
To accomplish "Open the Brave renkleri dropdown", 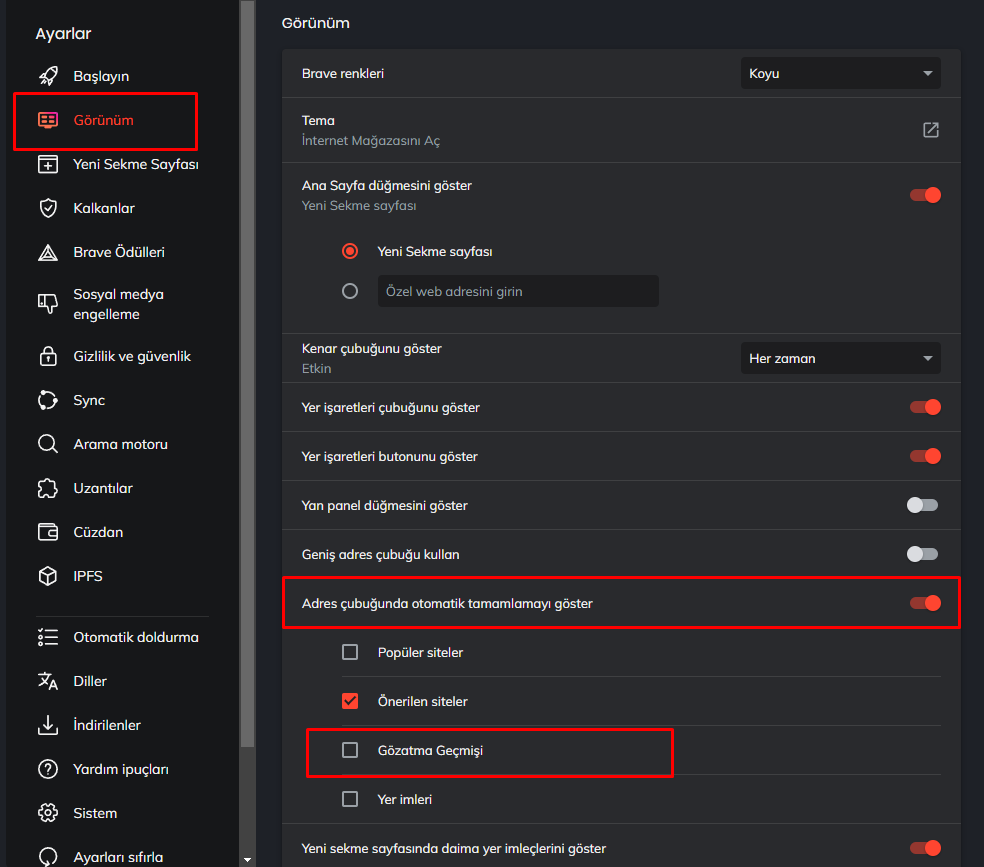I will point(840,73).
